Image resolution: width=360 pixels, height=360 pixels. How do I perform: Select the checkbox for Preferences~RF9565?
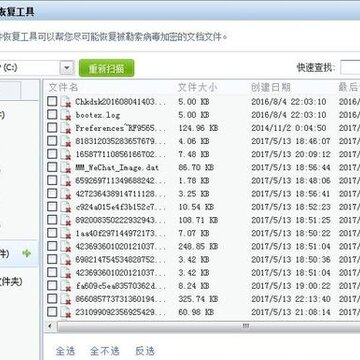click(52, 128)
